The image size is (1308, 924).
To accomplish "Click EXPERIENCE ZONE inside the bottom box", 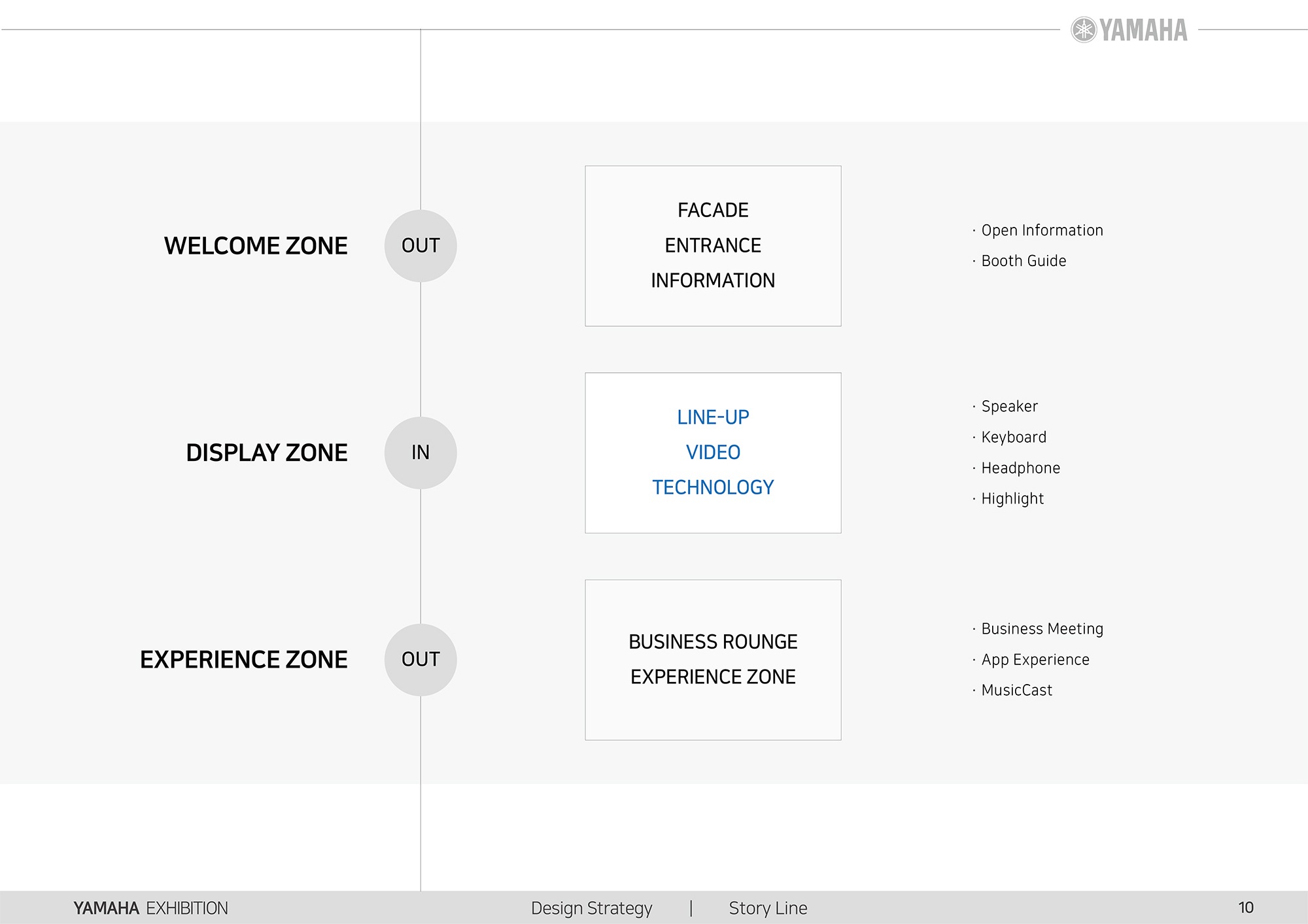I will click(x=713, y=677).
